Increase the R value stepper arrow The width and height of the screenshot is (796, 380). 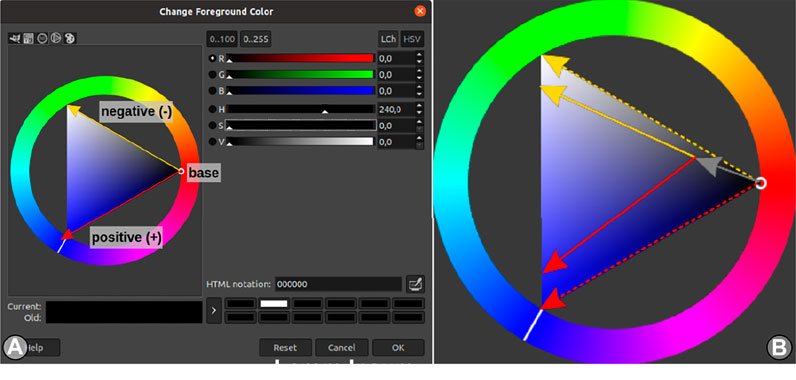click(419, 55)
